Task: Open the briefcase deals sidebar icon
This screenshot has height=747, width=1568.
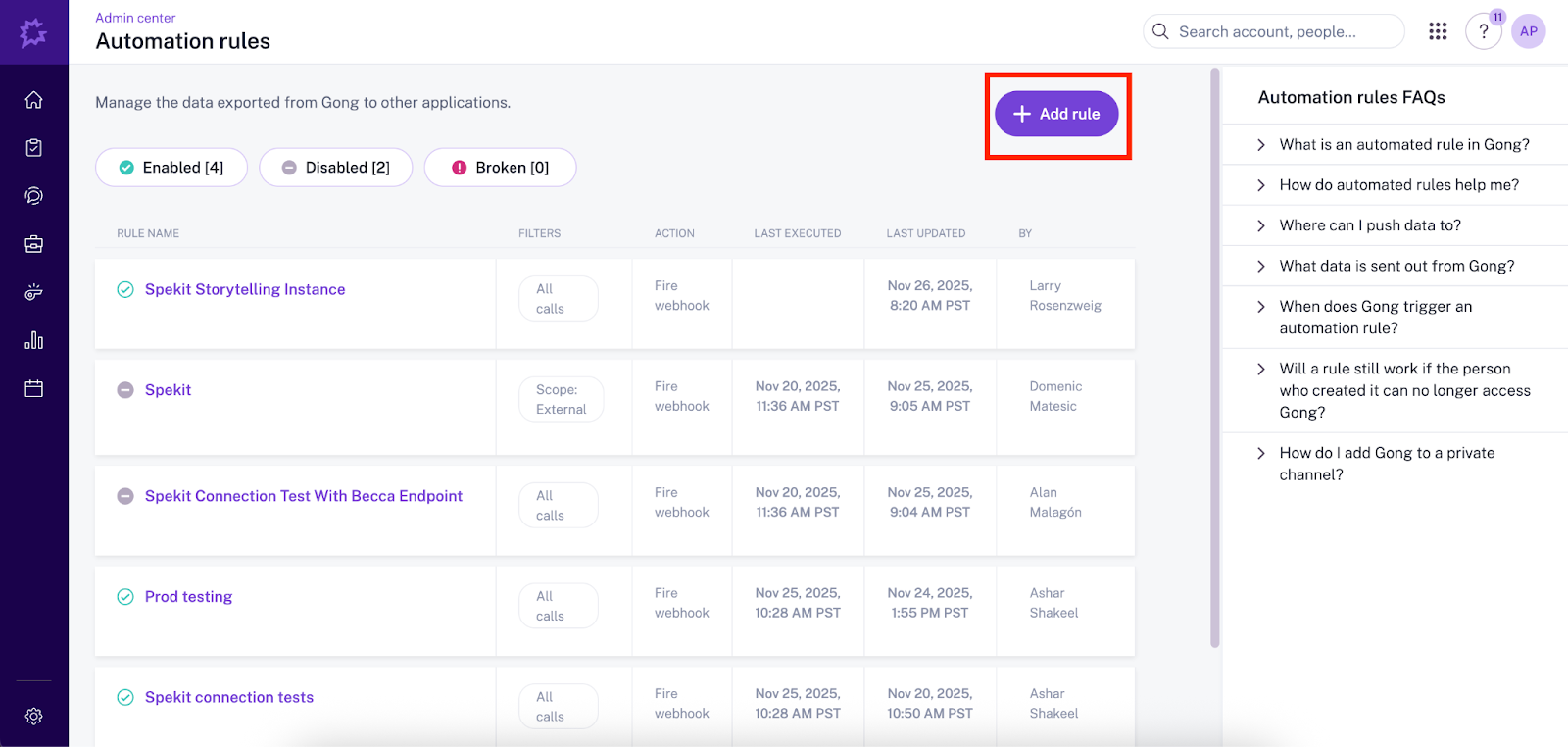Action: (33, 244)
